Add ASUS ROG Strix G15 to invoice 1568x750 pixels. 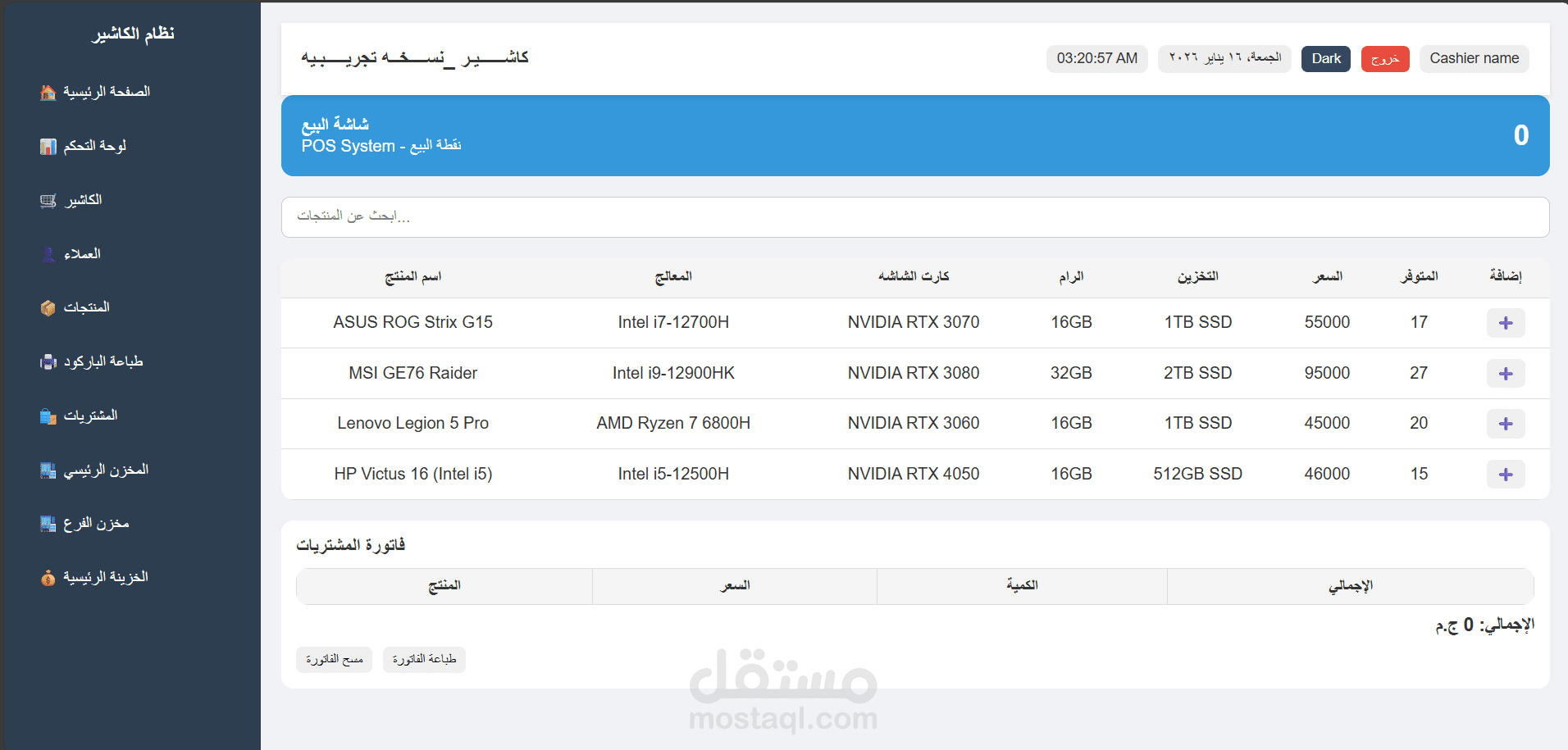click(1506, 322)
